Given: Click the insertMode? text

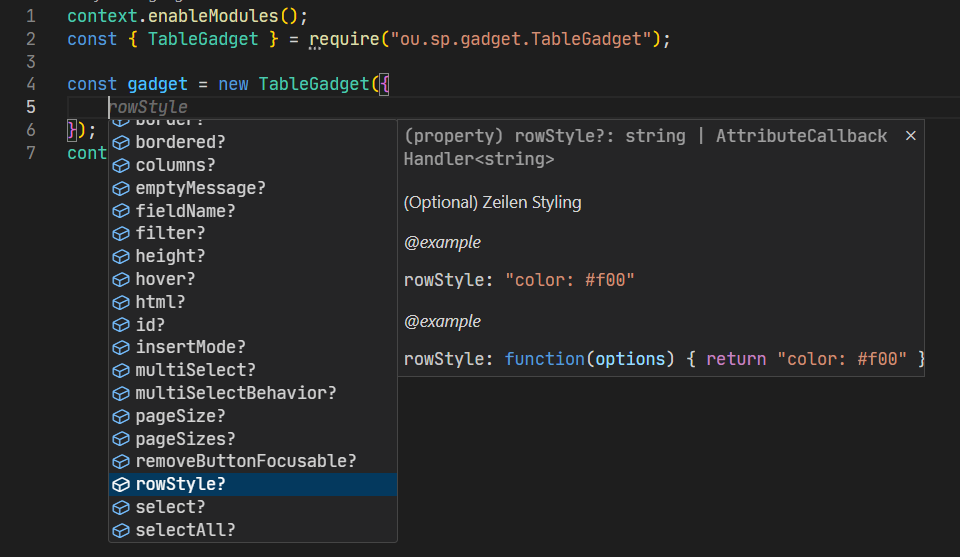Looking at the screenshot, I should tap(190, 347).
